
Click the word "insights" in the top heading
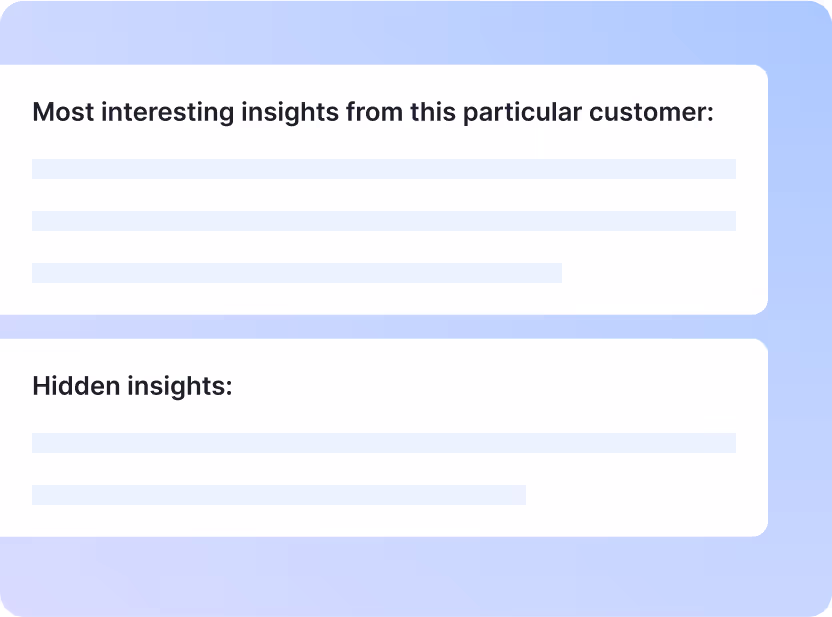pyautogui.click(x=289, y=112)
